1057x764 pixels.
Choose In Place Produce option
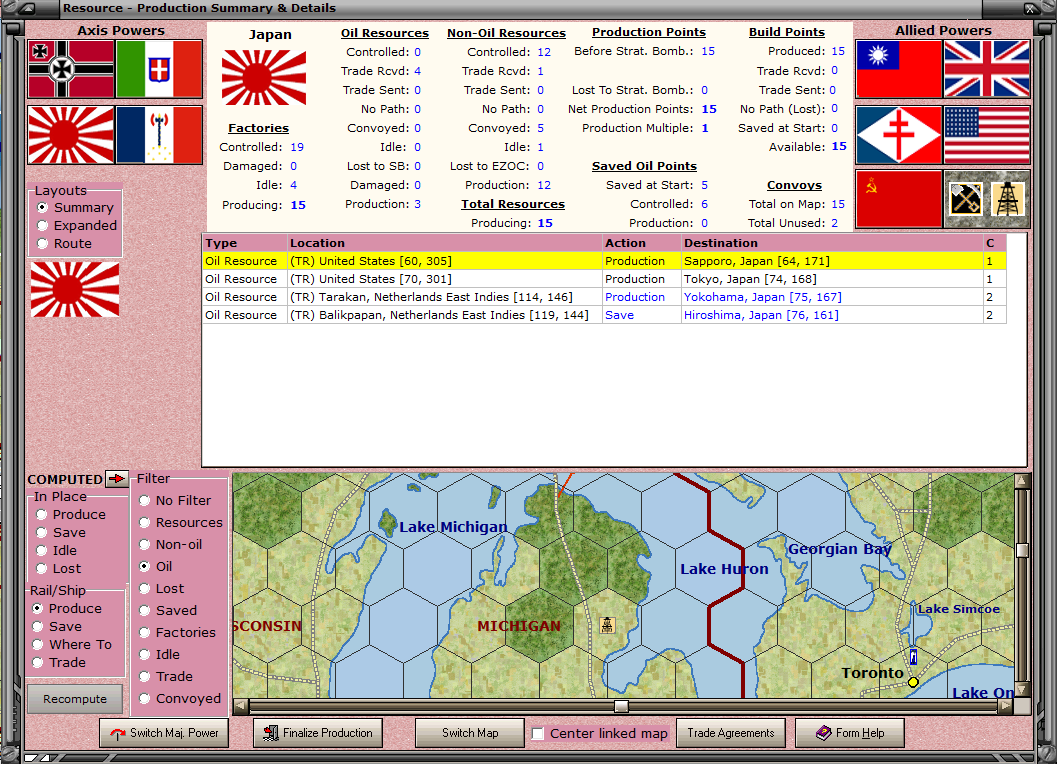[71, 515]
